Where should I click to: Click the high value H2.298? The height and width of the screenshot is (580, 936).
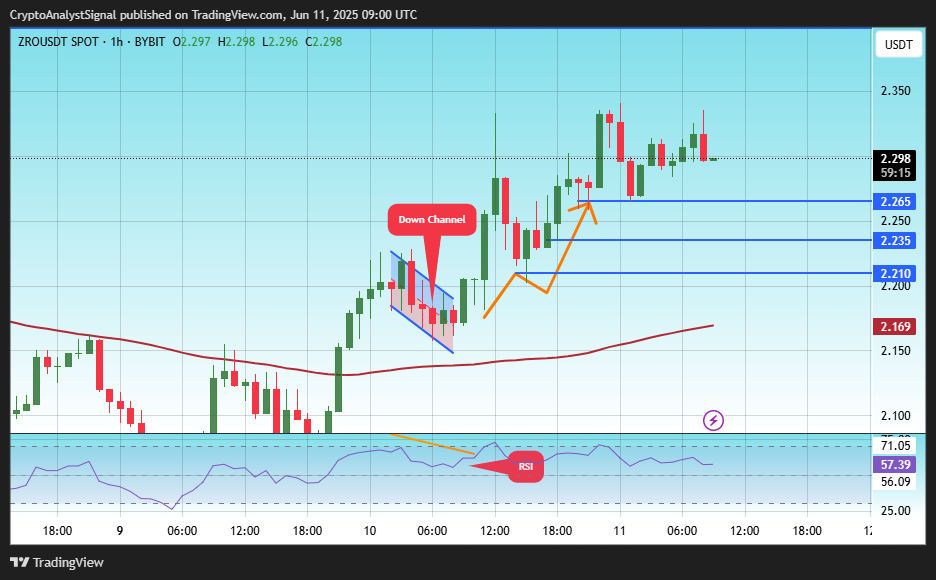coord(236,42)
